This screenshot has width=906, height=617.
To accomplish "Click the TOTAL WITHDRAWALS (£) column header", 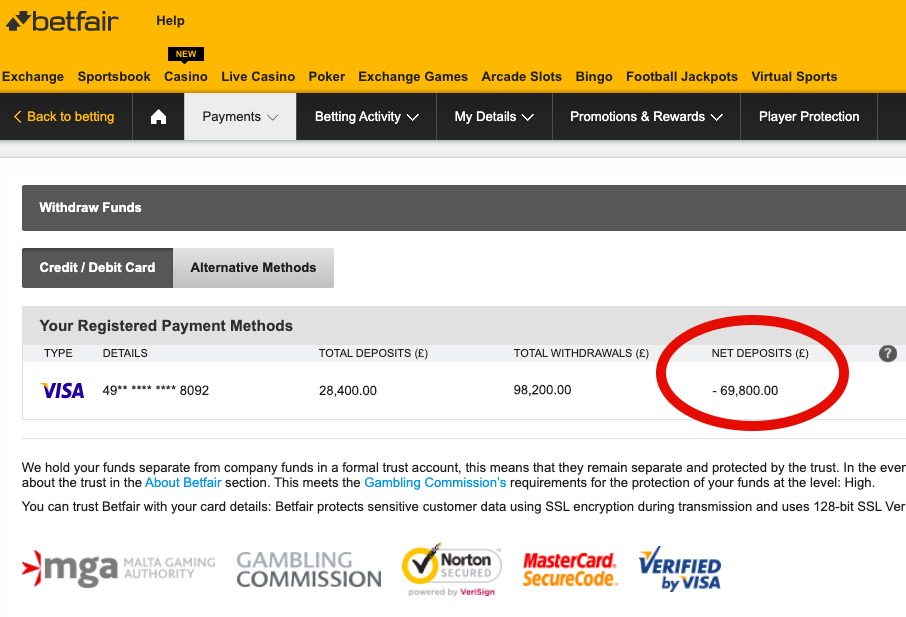I will coord(581,353).
